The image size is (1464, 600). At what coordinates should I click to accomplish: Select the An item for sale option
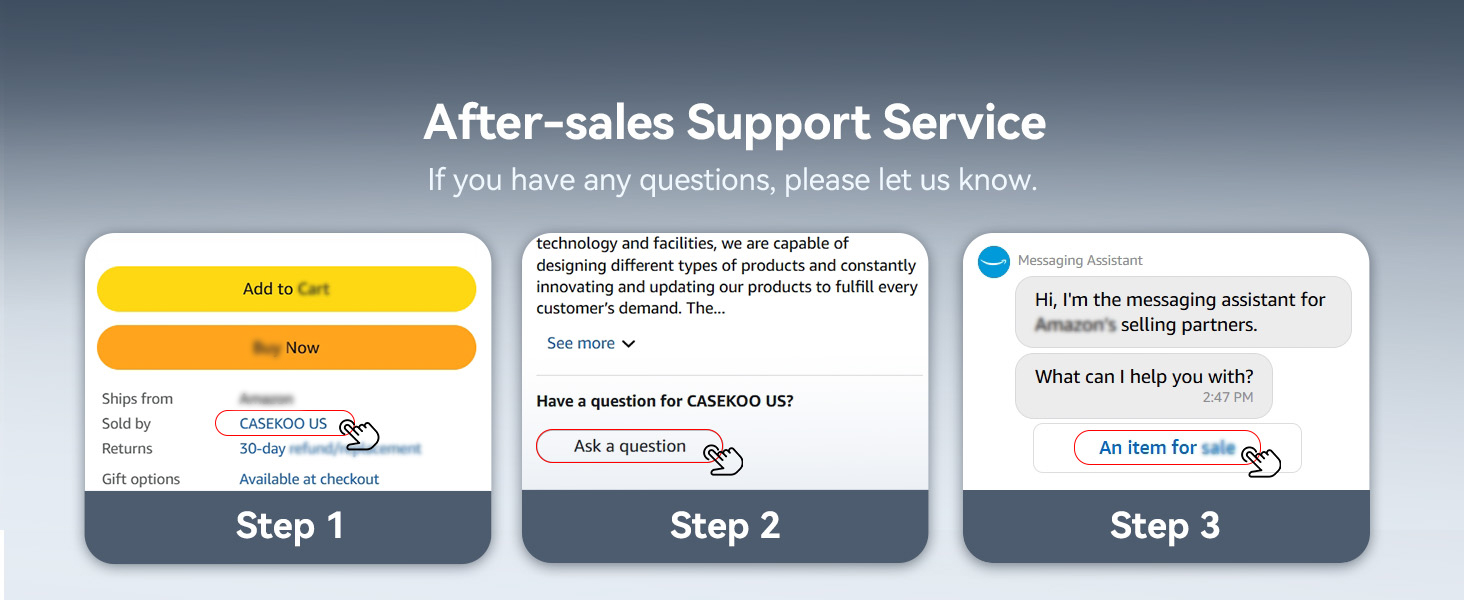click(x=1166, y=448)
